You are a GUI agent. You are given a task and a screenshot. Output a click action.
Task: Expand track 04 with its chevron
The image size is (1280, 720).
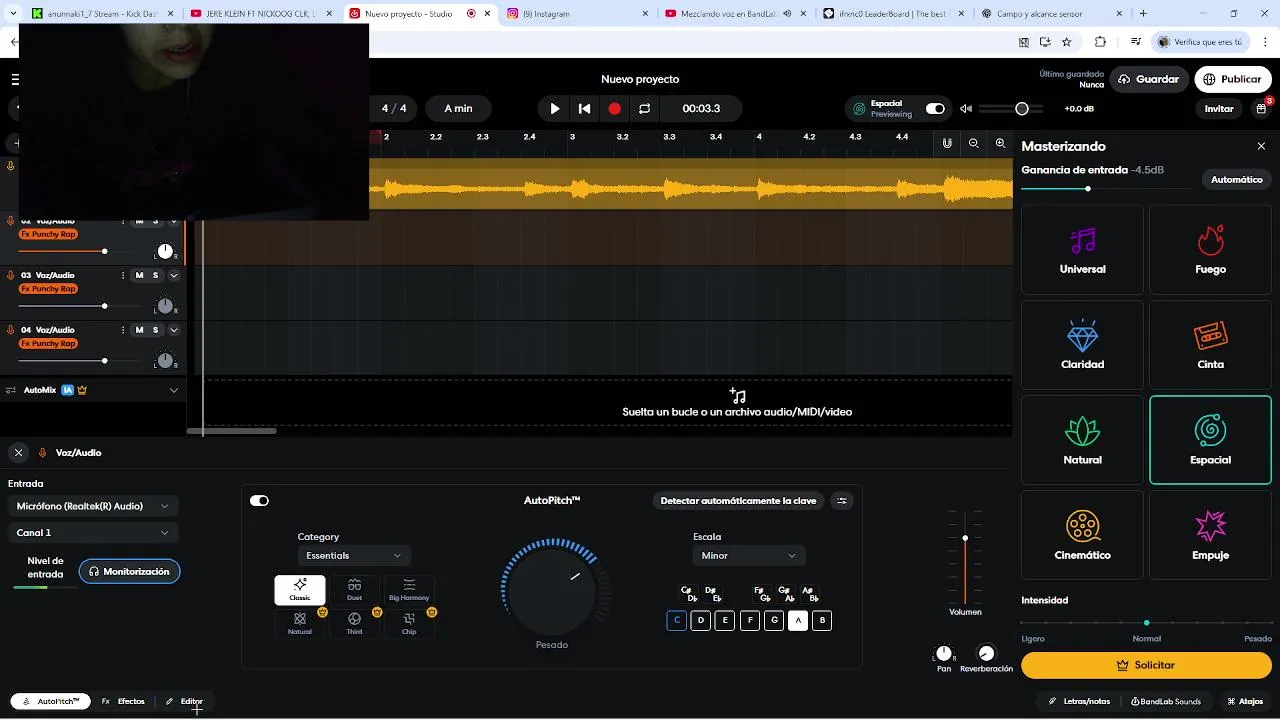(176, 330)
